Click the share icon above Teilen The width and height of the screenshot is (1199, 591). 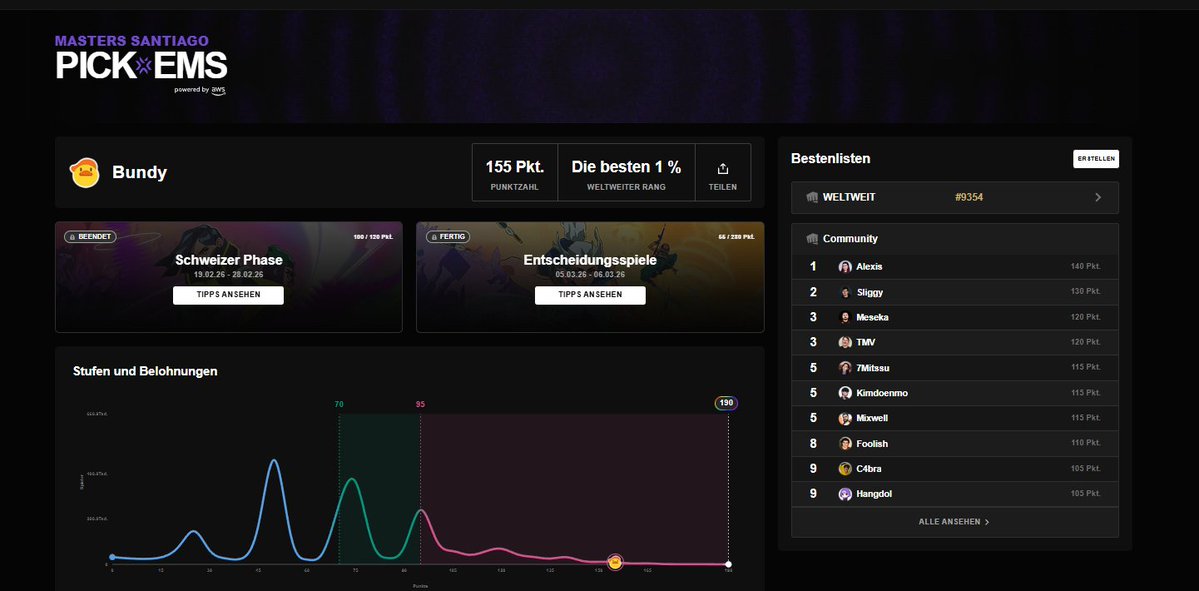click(x=723, y=168)
